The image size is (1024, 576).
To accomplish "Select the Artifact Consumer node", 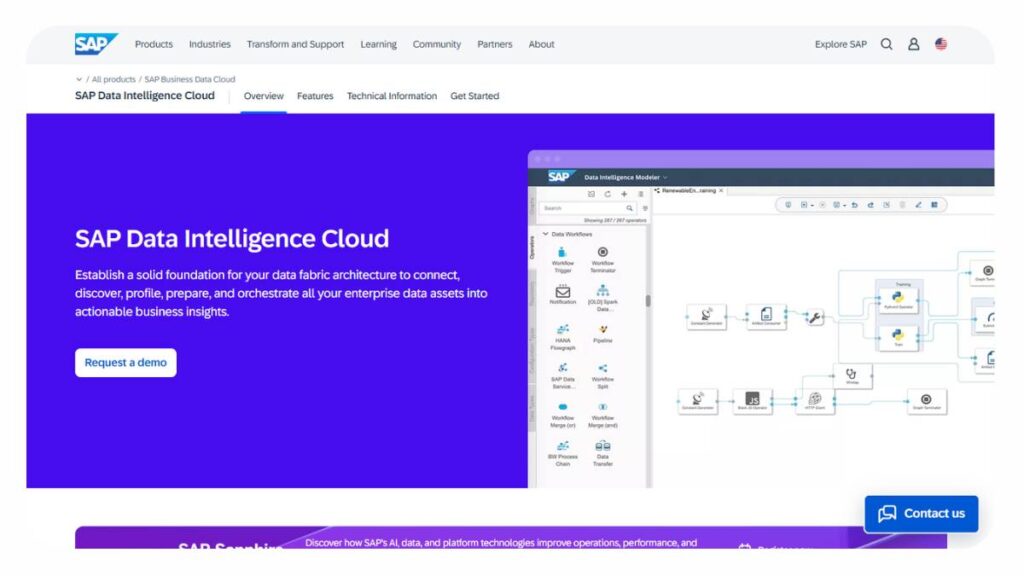I will tap(766, 316).
